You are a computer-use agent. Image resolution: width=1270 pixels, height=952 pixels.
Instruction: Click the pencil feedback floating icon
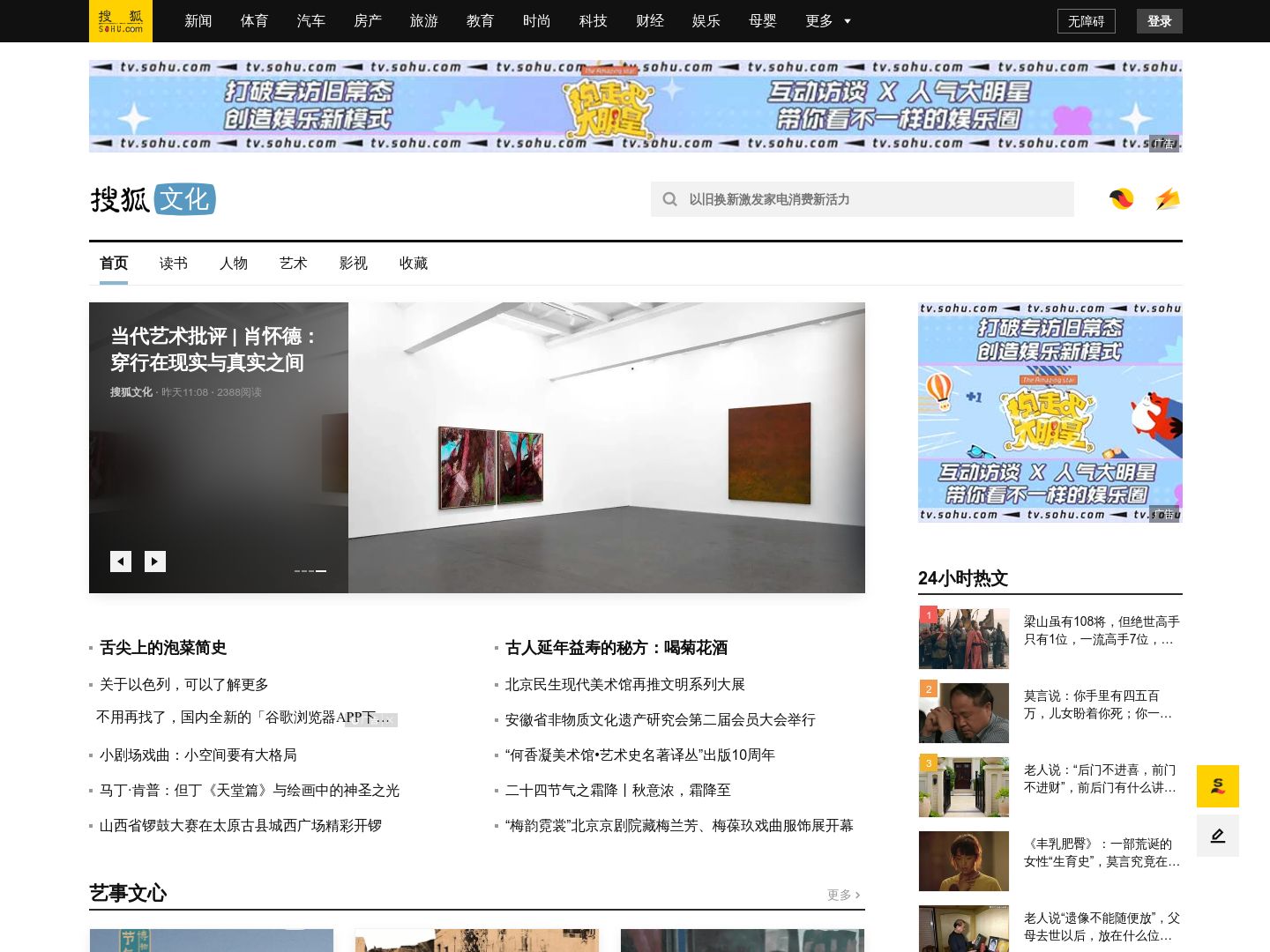click(x=1218, y=836)
